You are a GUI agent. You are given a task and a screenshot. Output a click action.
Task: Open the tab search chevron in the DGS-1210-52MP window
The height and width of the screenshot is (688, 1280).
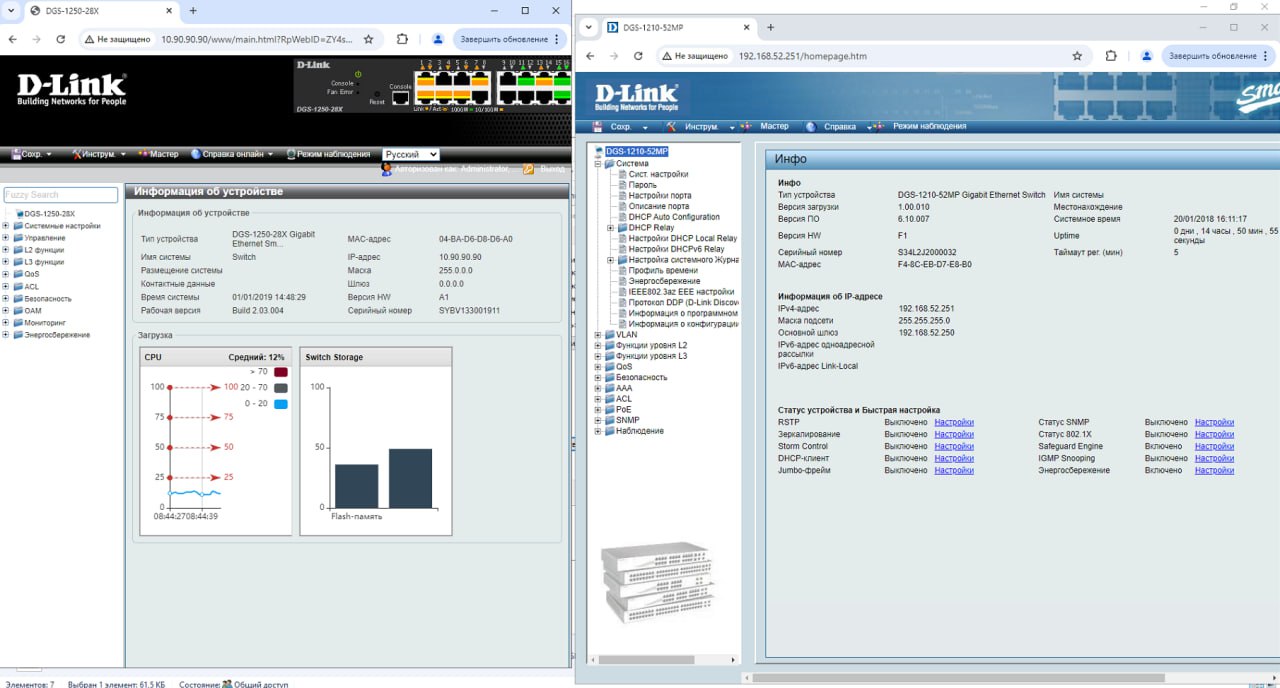click(589, 27)
